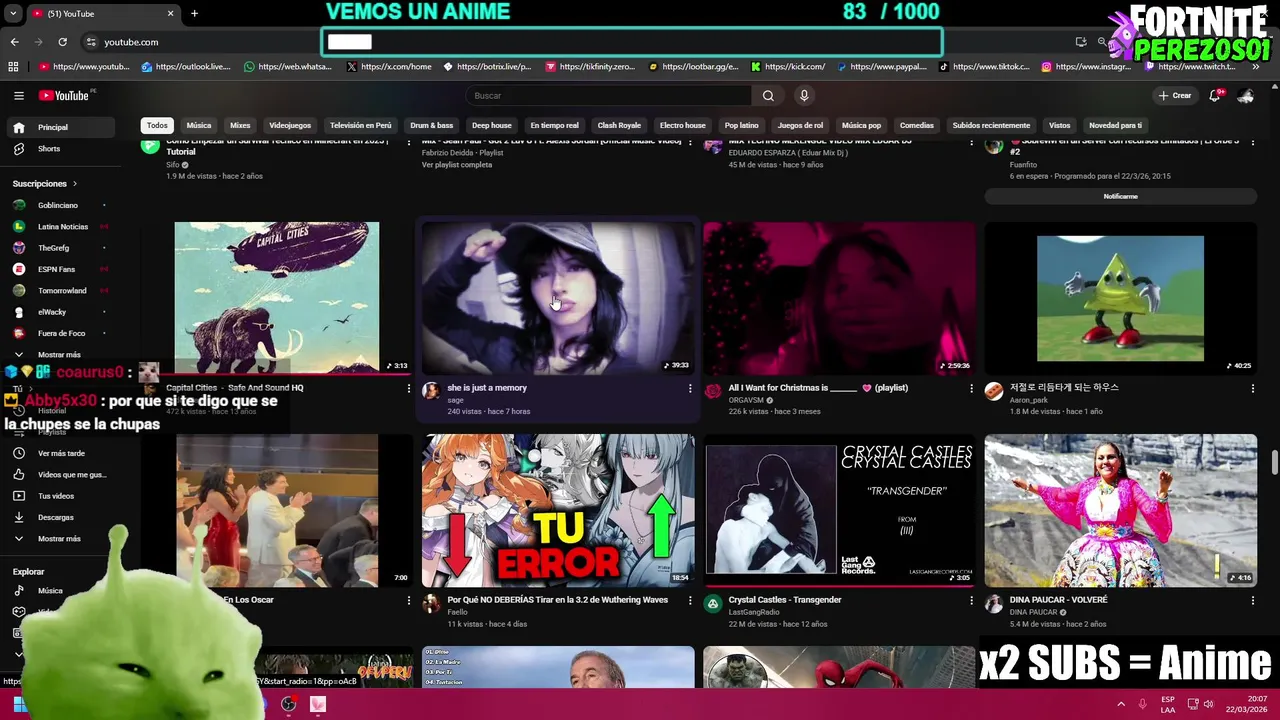Open more options for Crystal Castles Transgender
The height and width of the screenshot is (720, 1280).
coord(971,600)
